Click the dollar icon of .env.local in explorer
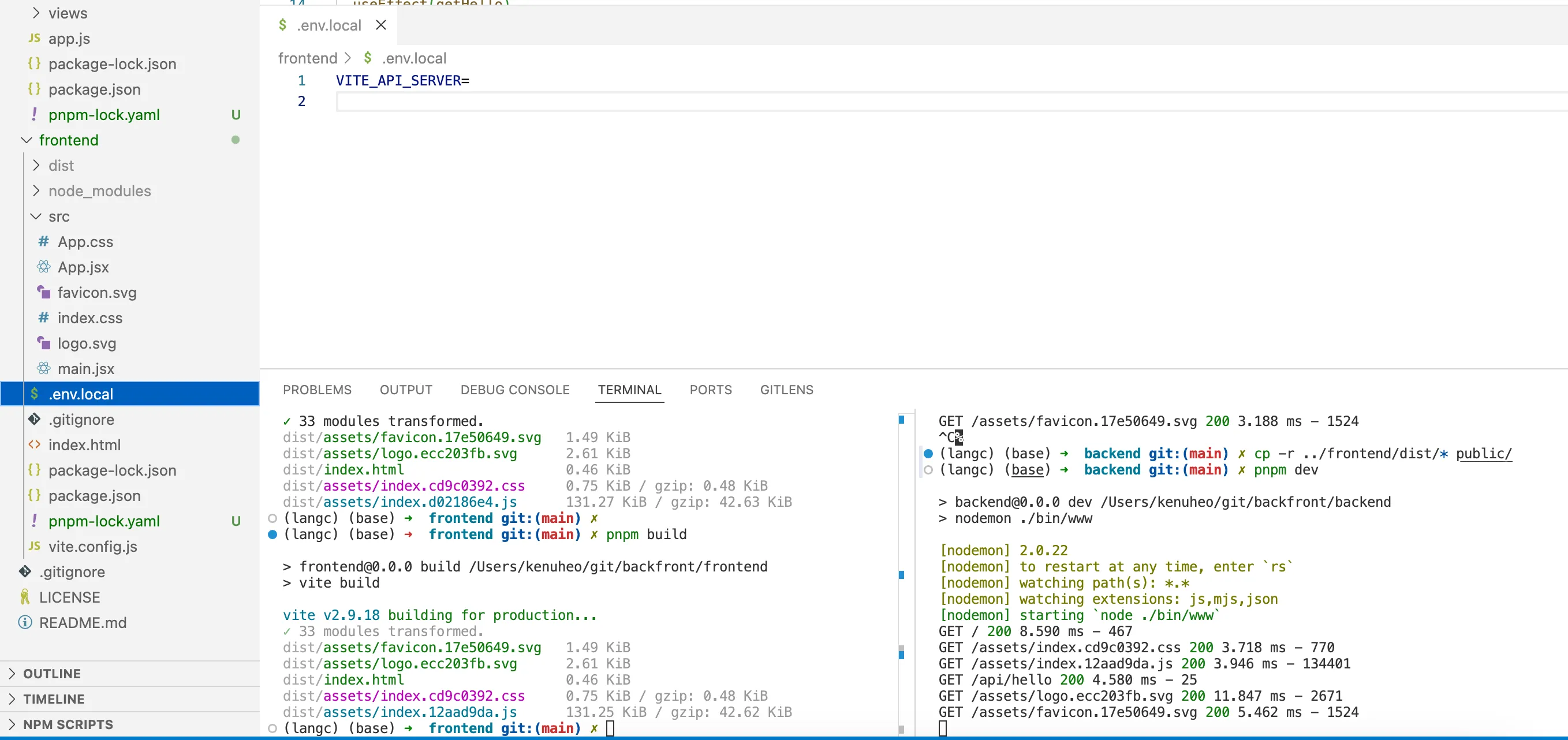The image size is (1568, 740). click(x=35, y=394)
